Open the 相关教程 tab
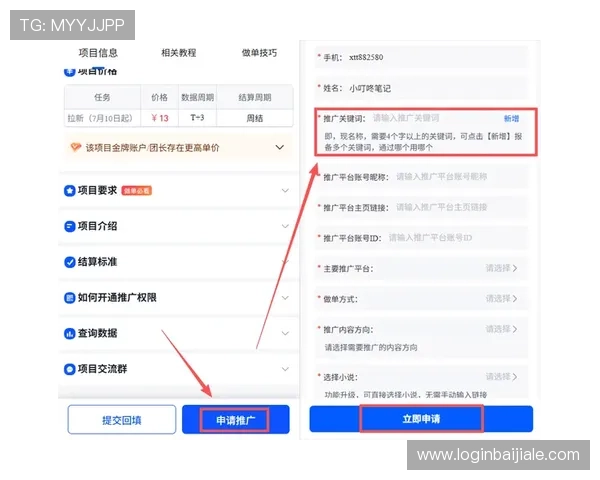This screenshot has height=480, width=600. (179, 53)
